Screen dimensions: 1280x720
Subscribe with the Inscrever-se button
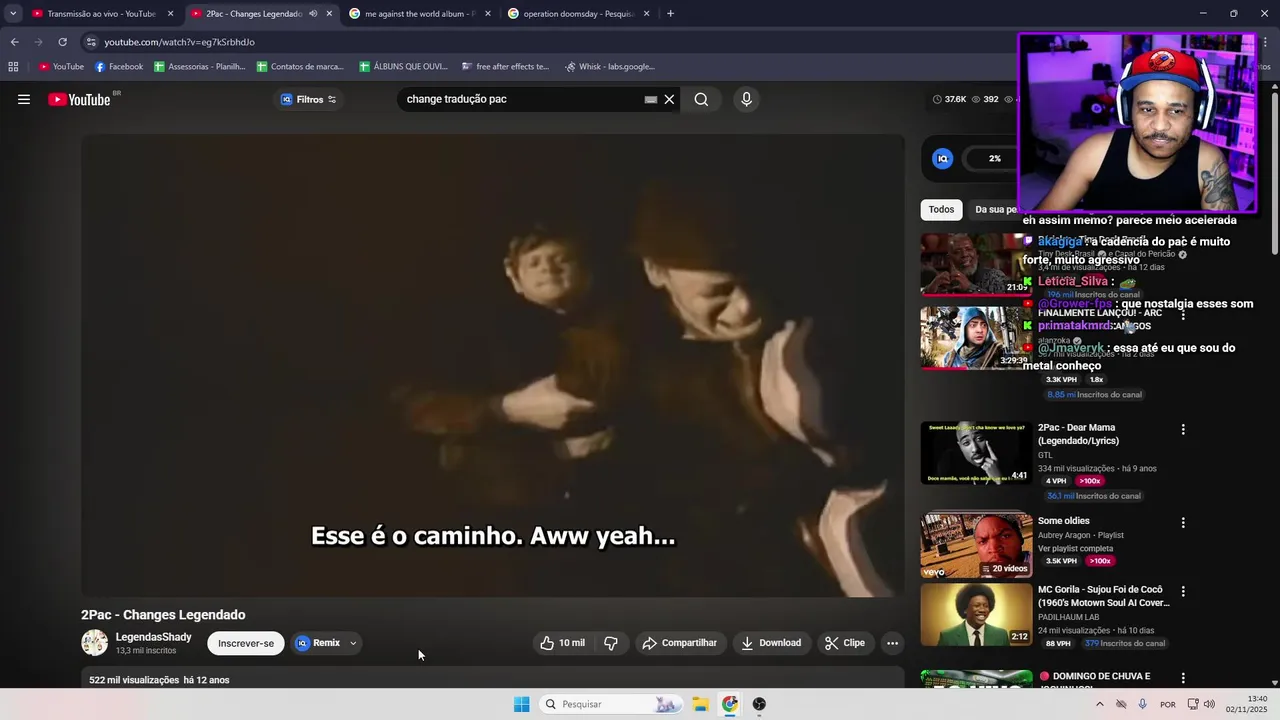(x=246, y=643)
